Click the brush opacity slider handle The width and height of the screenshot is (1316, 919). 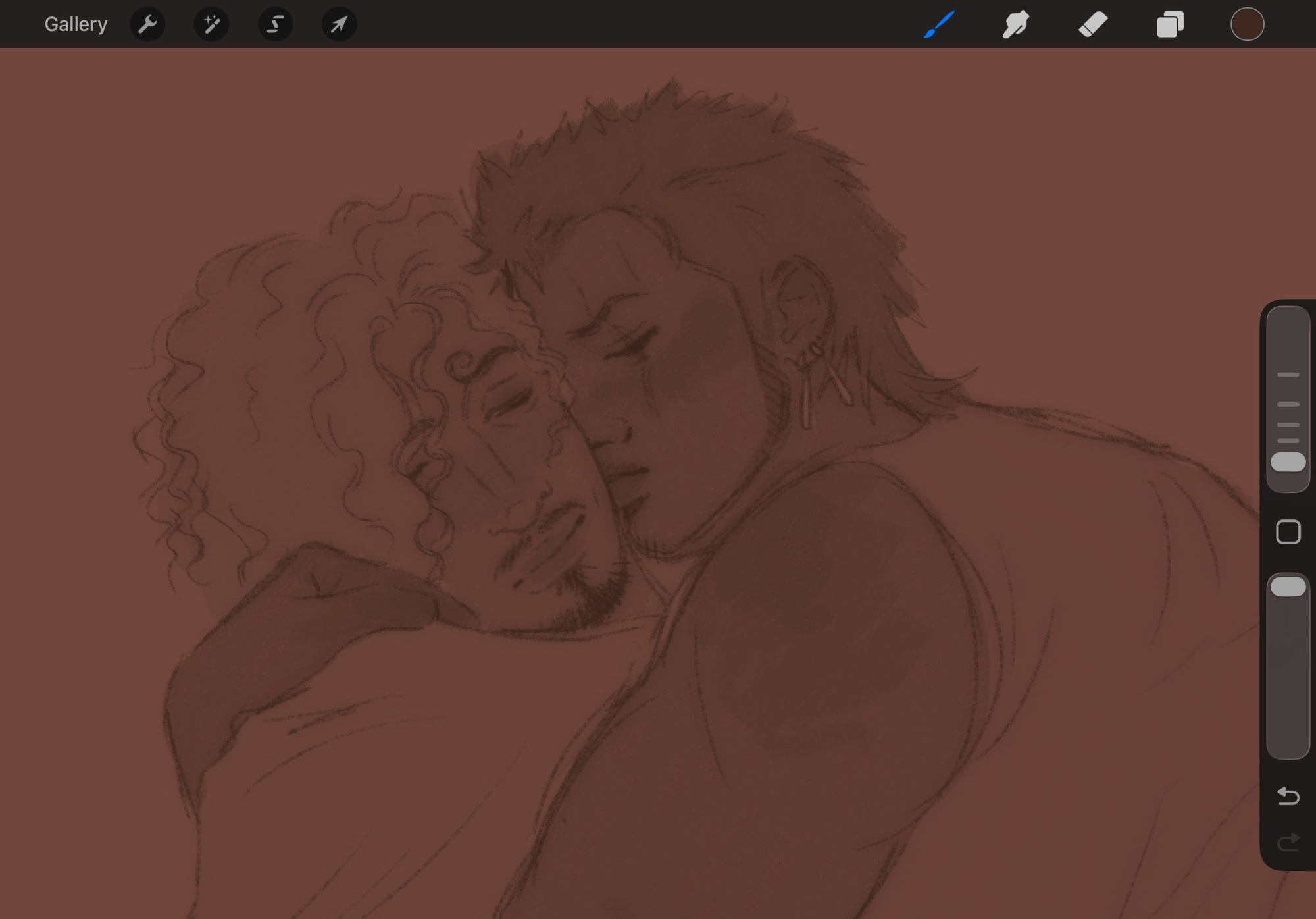pos(1288,587)
